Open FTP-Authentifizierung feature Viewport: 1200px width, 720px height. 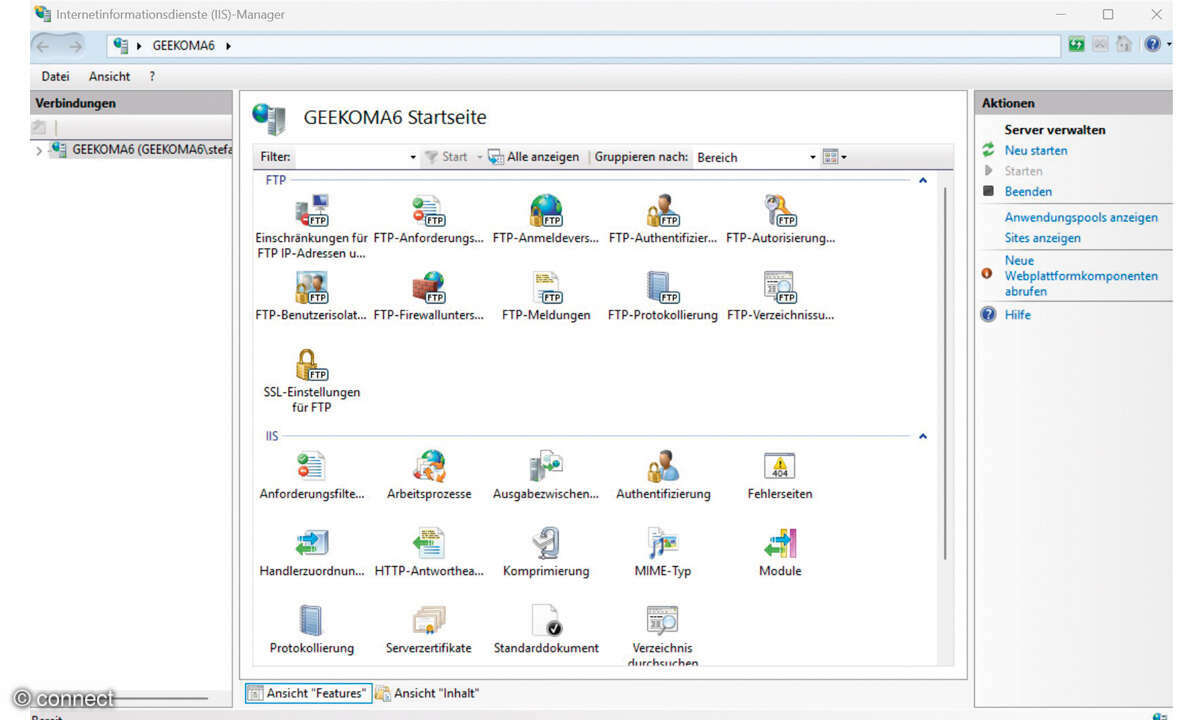click(663, 220)
